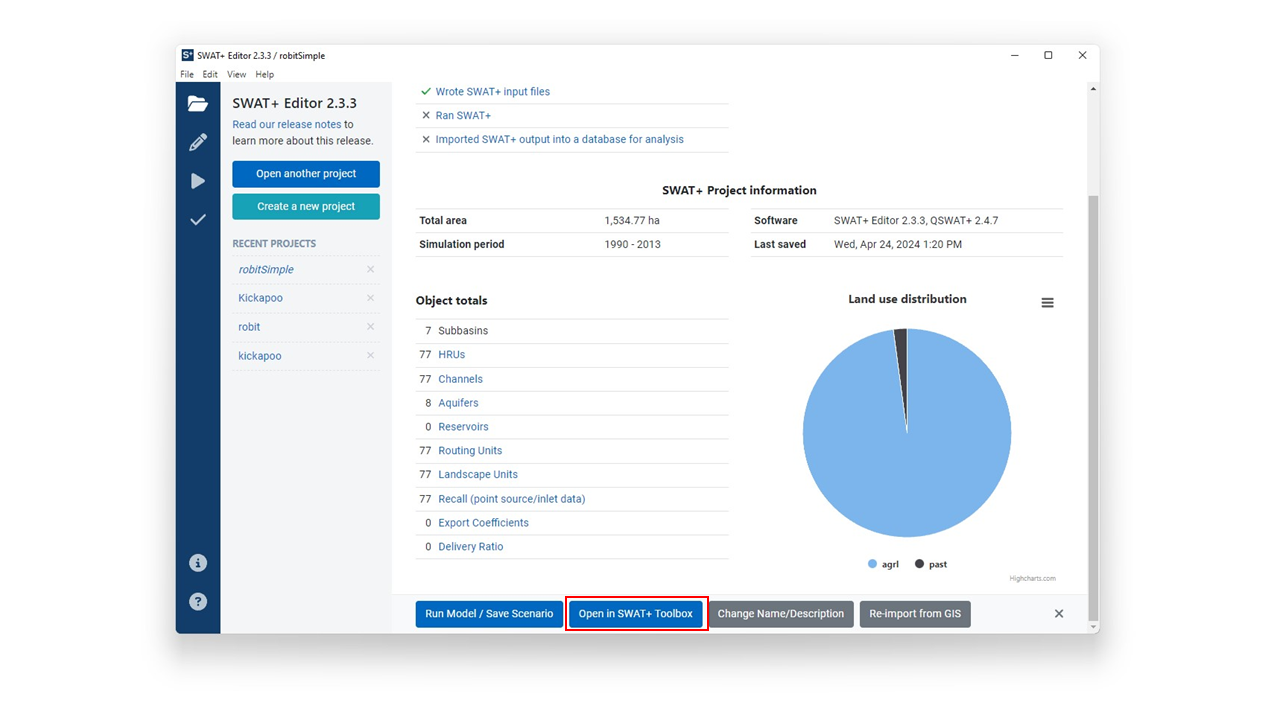Select robit recent project

(x=249, y=327)
